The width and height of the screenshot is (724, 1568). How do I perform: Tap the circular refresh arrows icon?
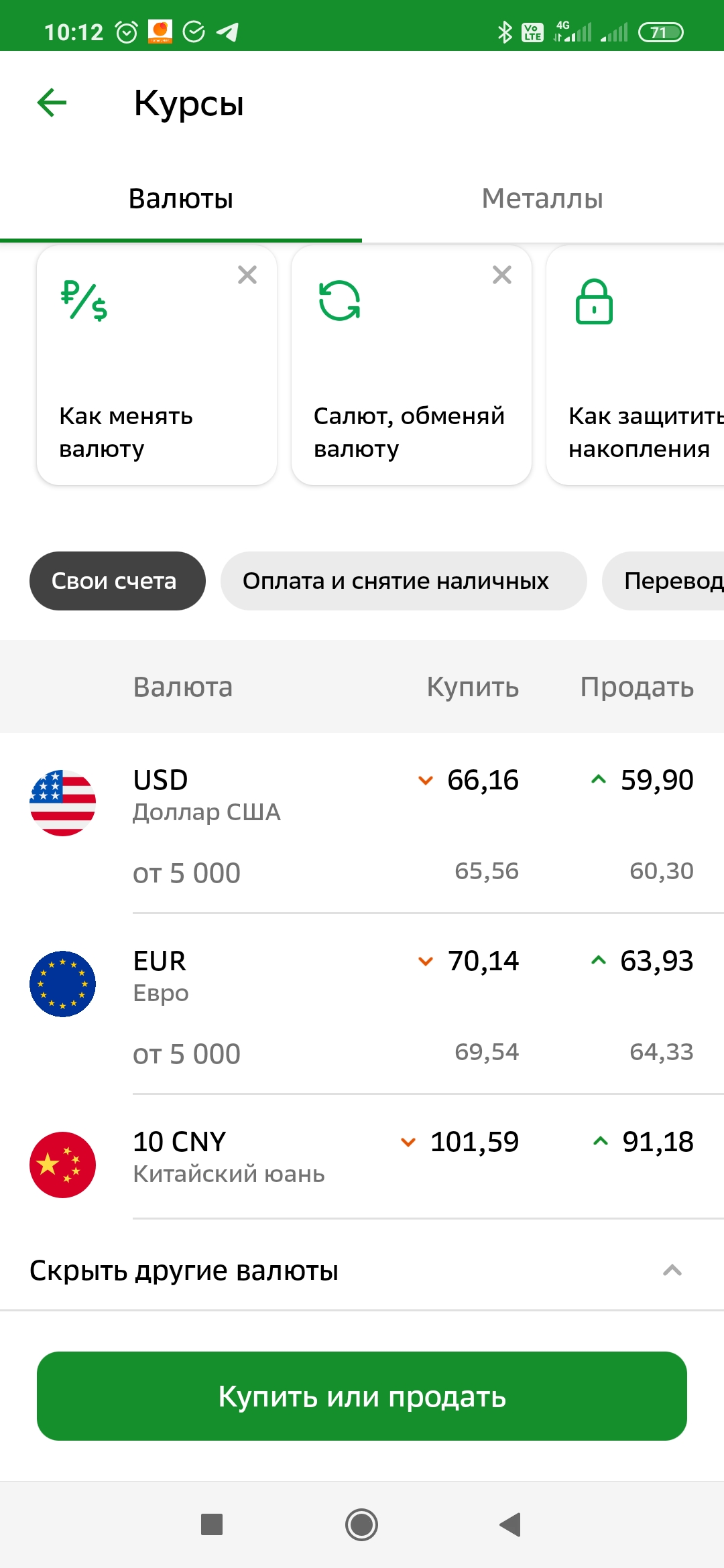click(x=339, y=301)
